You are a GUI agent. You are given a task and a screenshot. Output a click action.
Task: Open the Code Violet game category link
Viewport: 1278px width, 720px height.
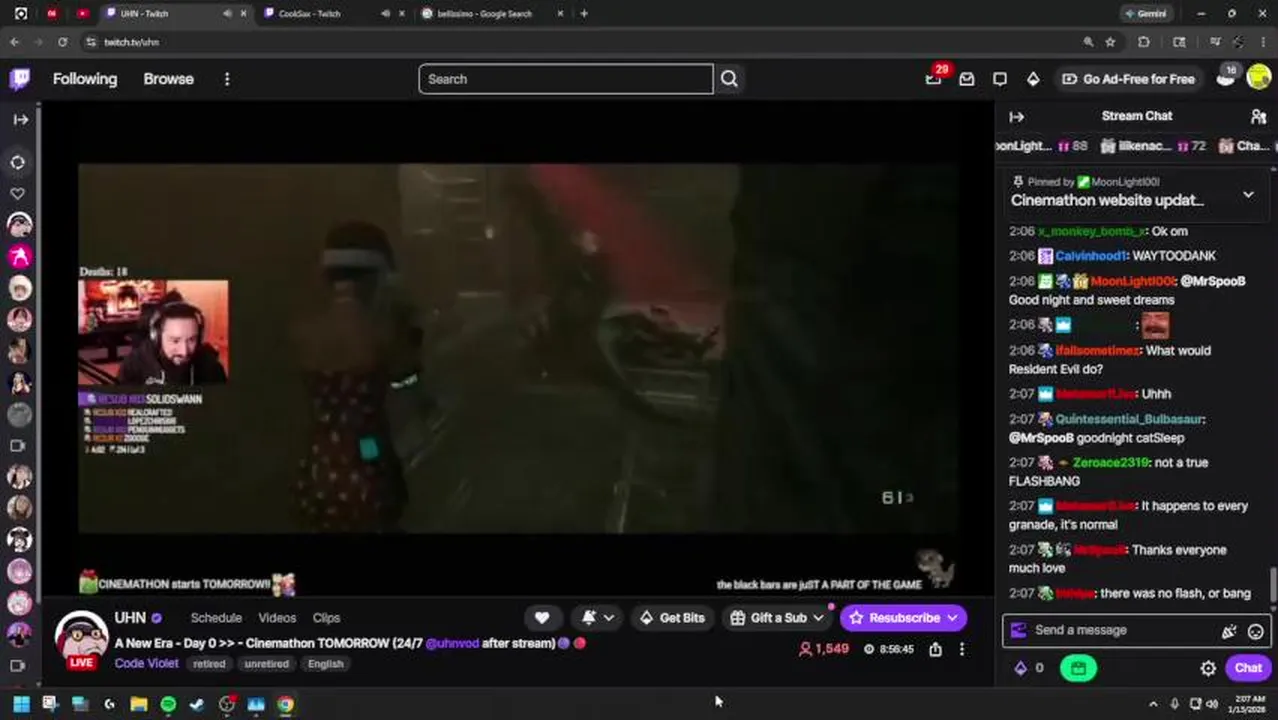[146, 663]
